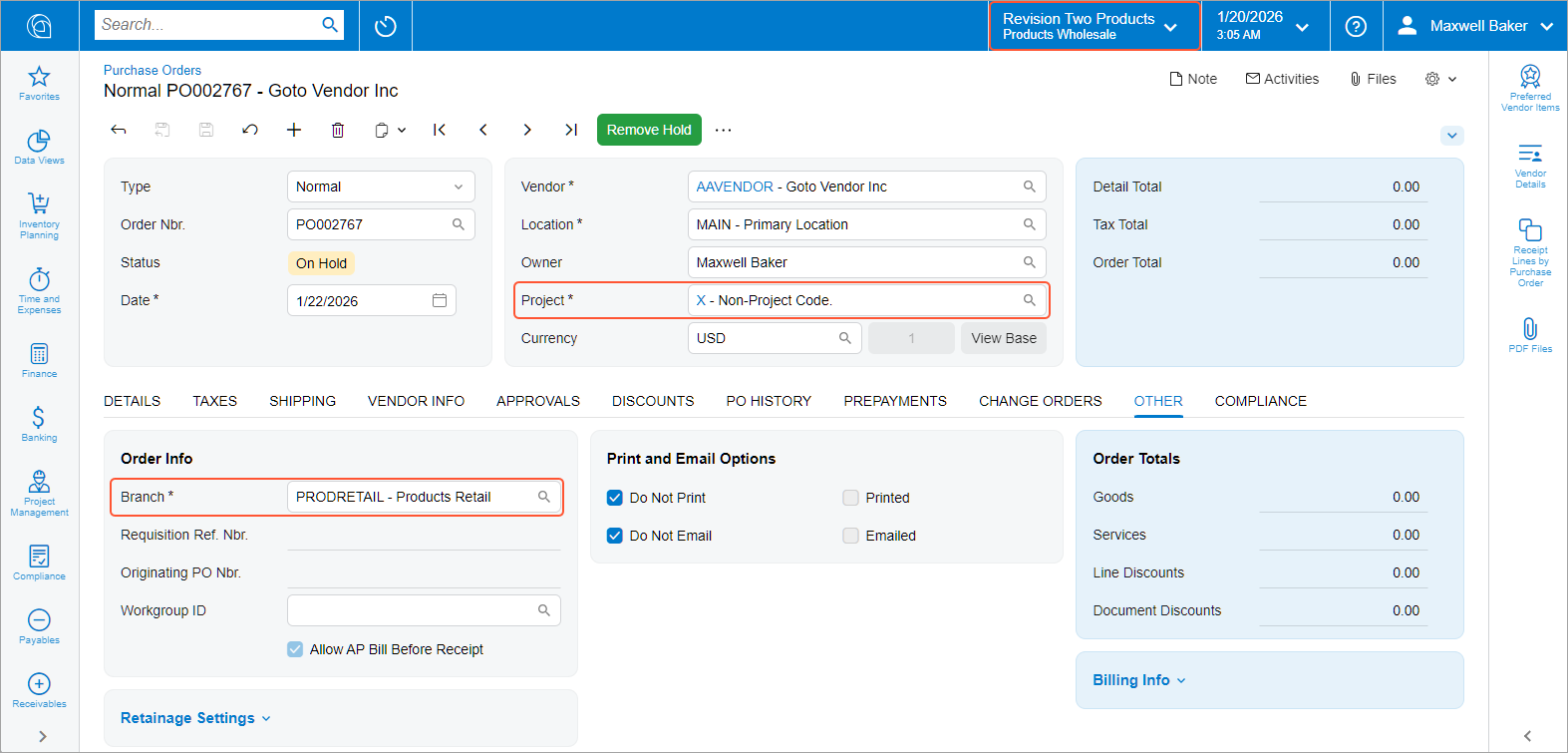Switch to the COMPLIANCE tab
1568x753 pixels.
tap(1260, 401)
